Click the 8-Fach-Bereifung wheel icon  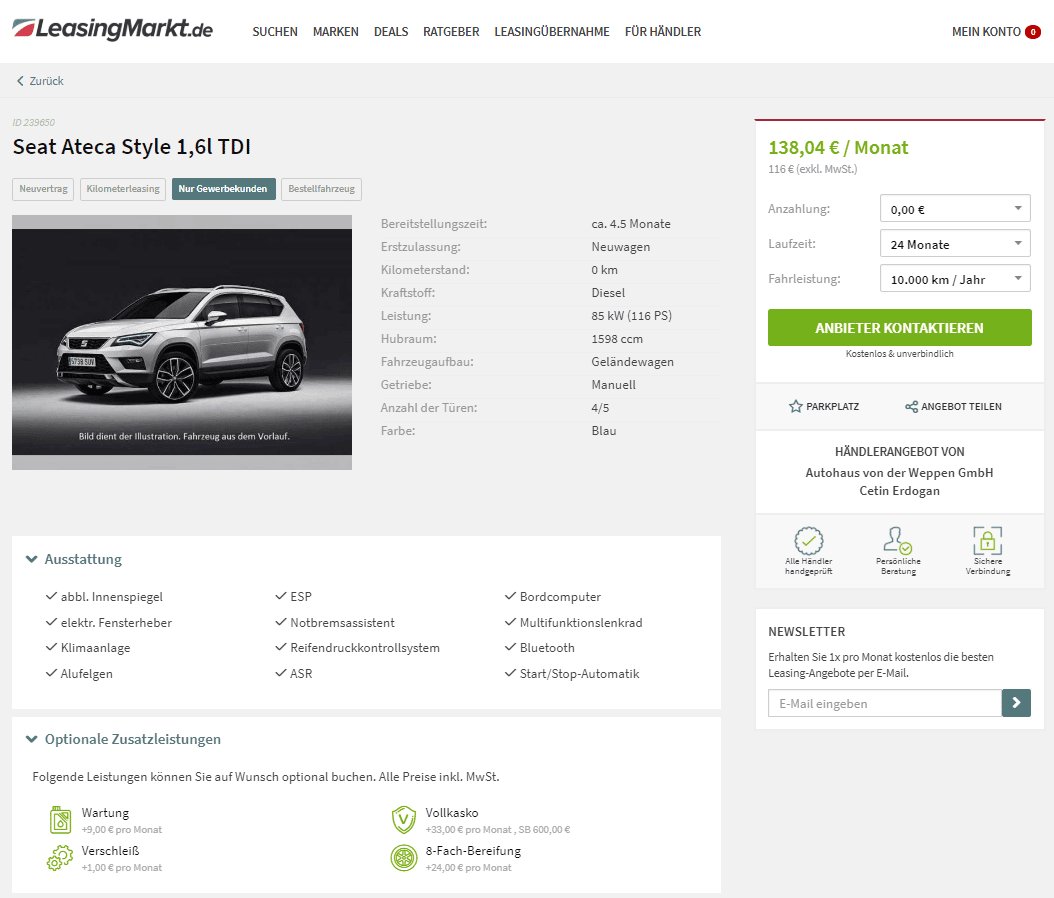point(404,858)
